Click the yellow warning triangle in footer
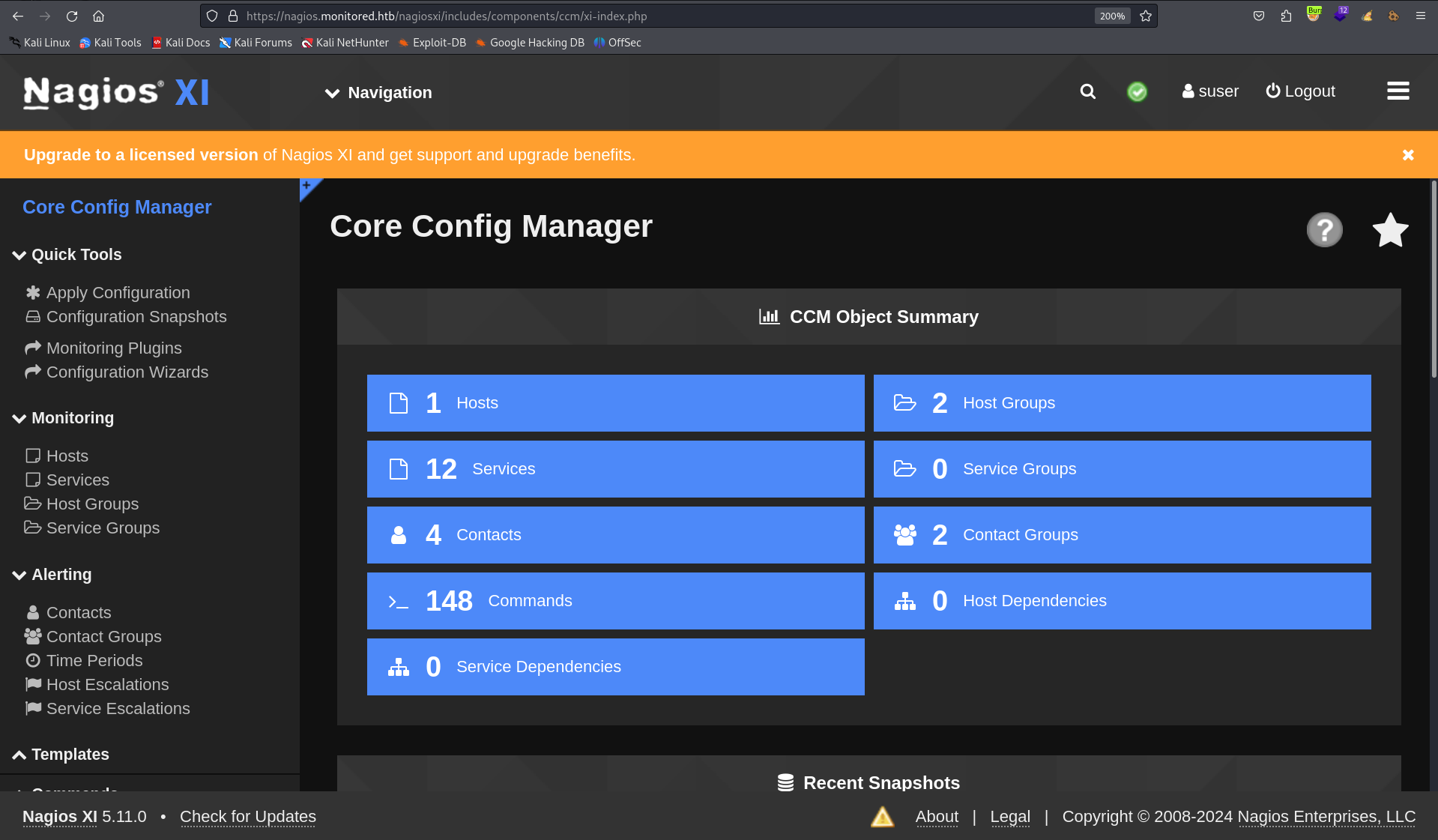Screen dimensions: 1438x840 (x=882, y=816)
